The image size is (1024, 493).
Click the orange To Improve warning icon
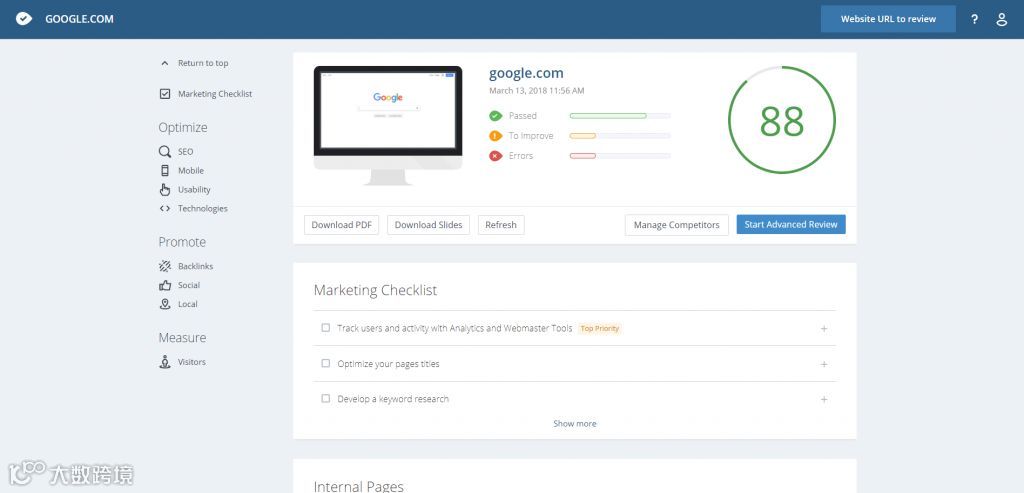(x=496, y=136)
